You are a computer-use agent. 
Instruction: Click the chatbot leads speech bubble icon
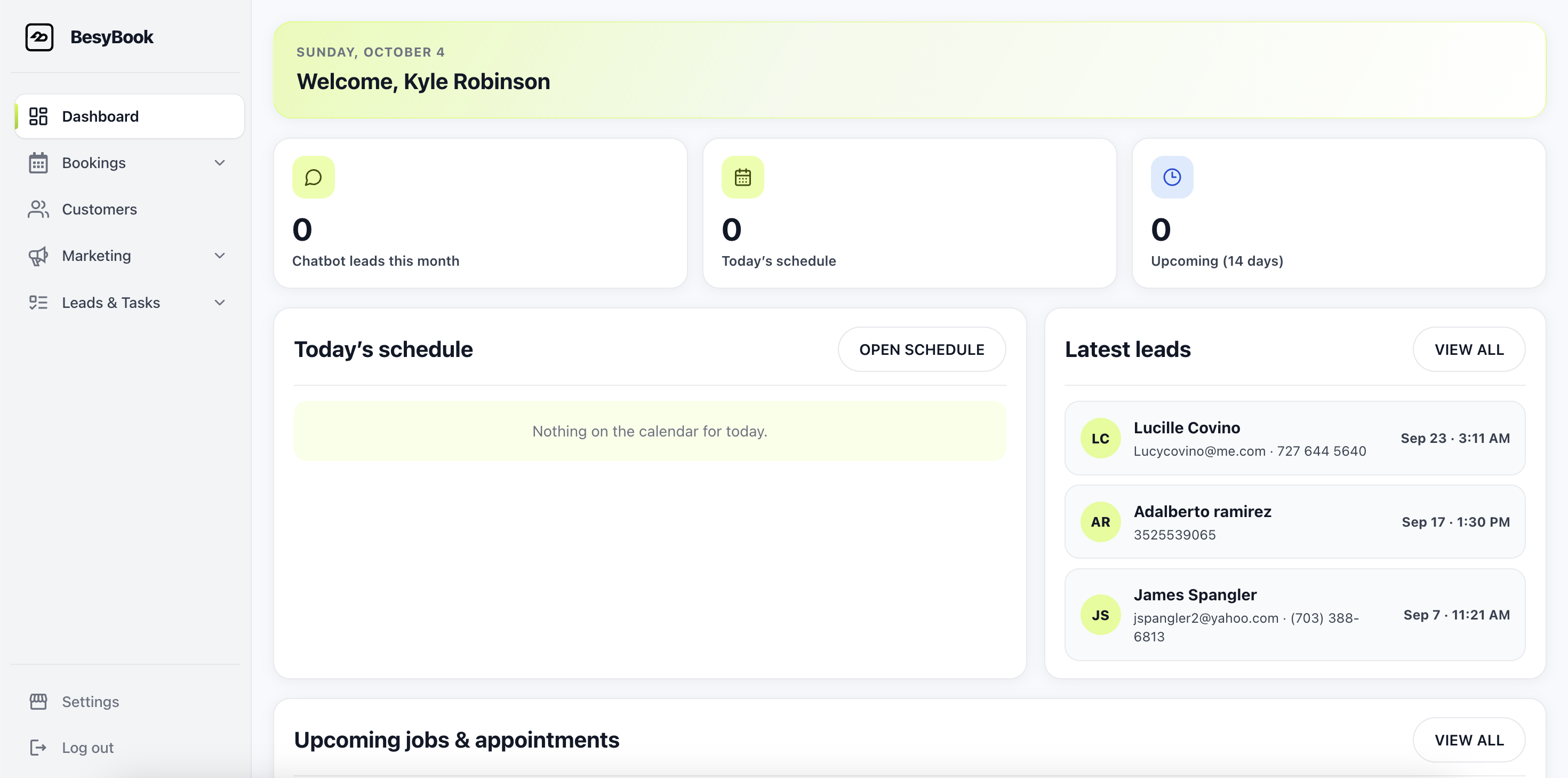coord(314,177)
